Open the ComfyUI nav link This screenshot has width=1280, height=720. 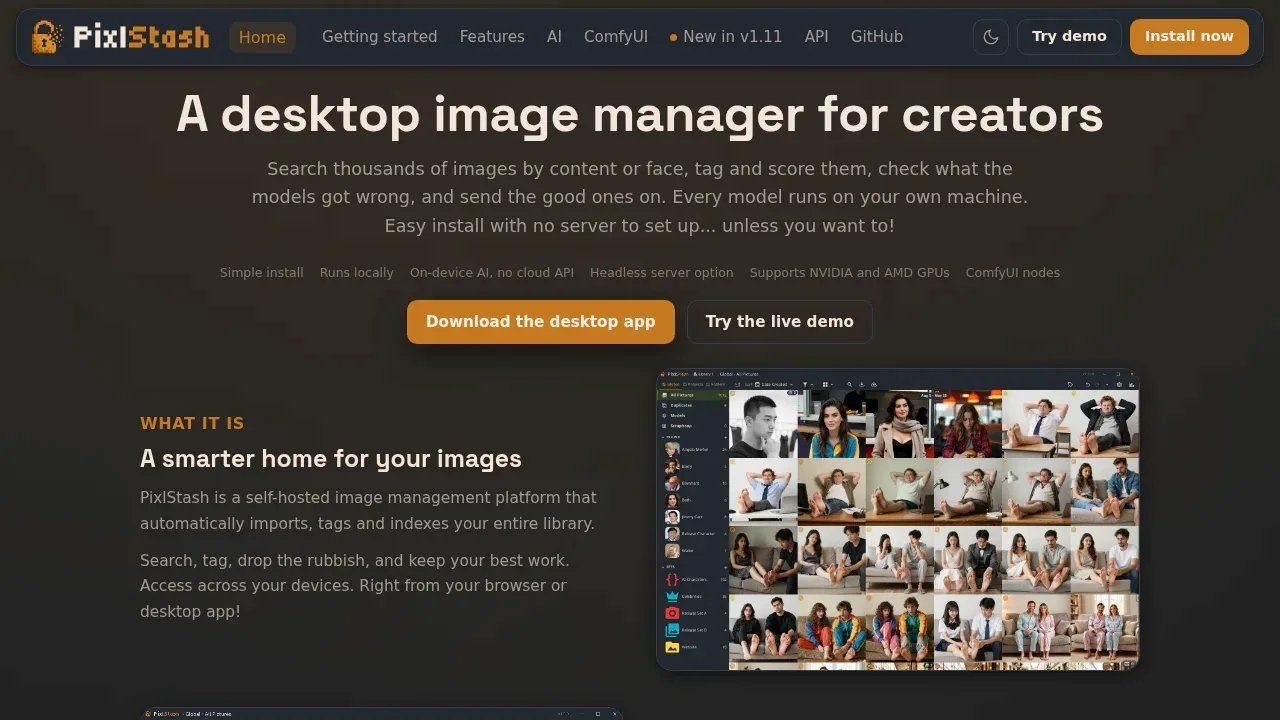pos(616,37)
